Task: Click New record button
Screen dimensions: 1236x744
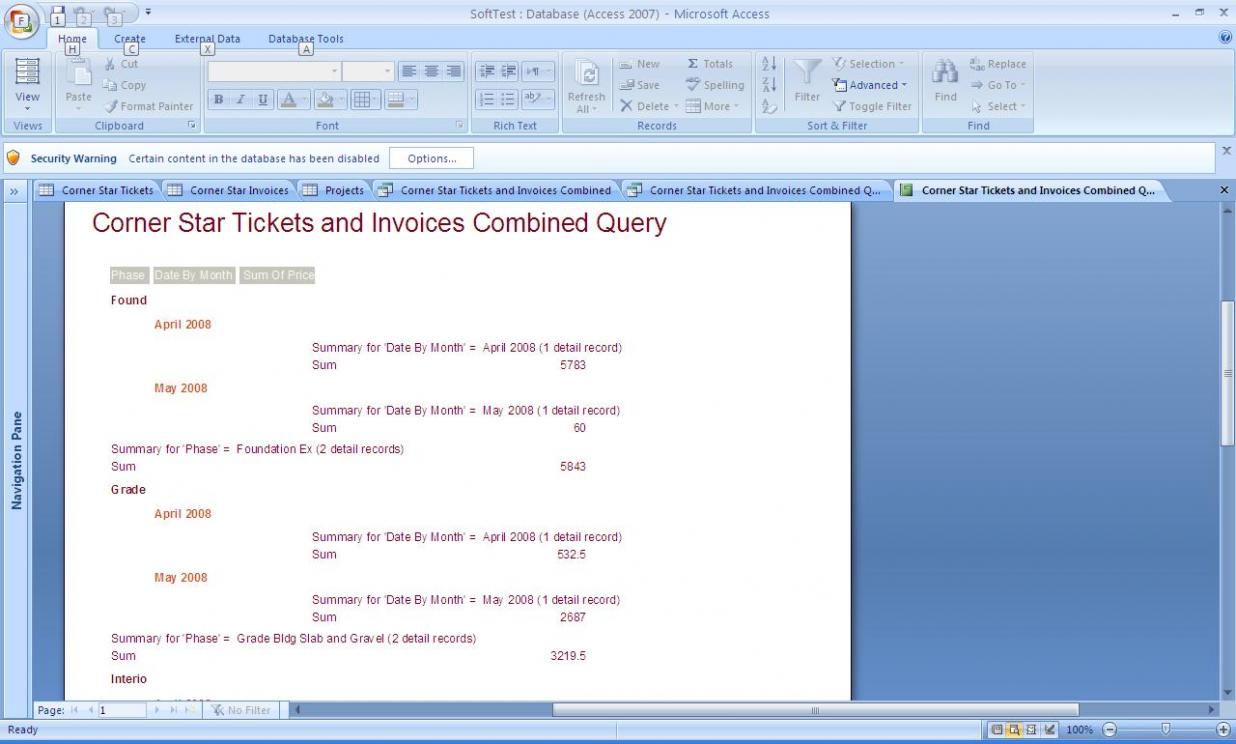Action: pyautogui.click(x=640, y=64)
